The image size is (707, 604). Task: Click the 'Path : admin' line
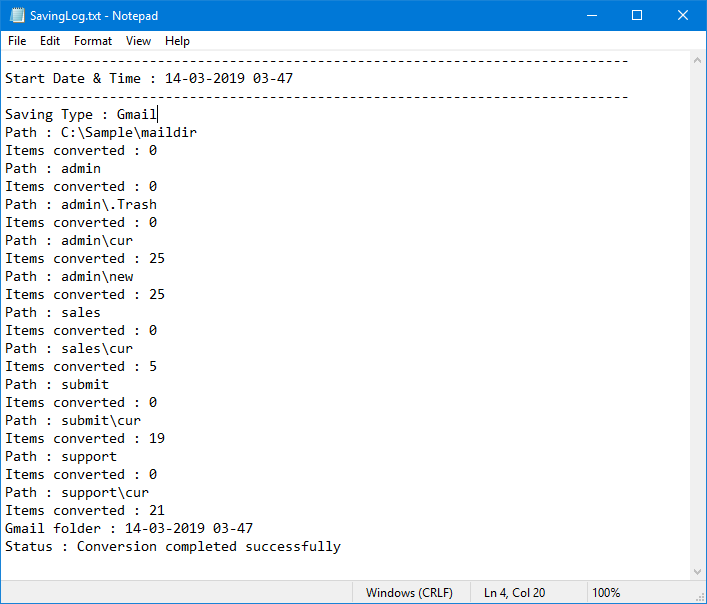click(53, 169)
